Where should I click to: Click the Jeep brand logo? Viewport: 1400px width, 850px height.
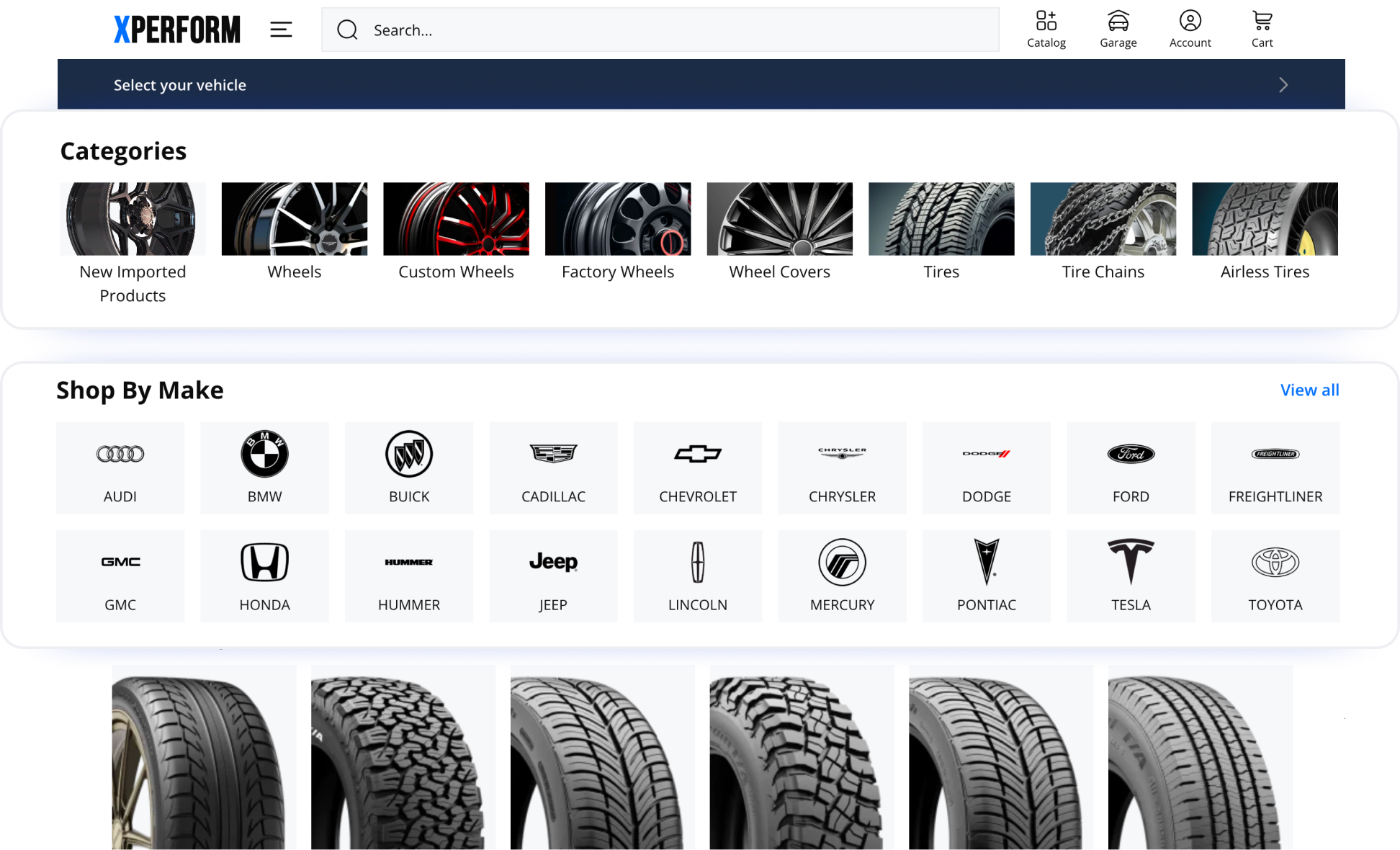click(553, 562)
